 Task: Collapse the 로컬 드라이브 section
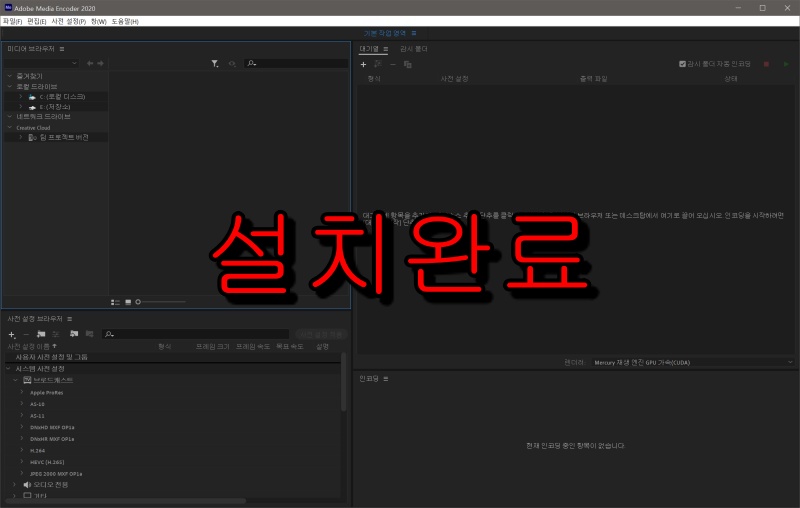(10, 86)
